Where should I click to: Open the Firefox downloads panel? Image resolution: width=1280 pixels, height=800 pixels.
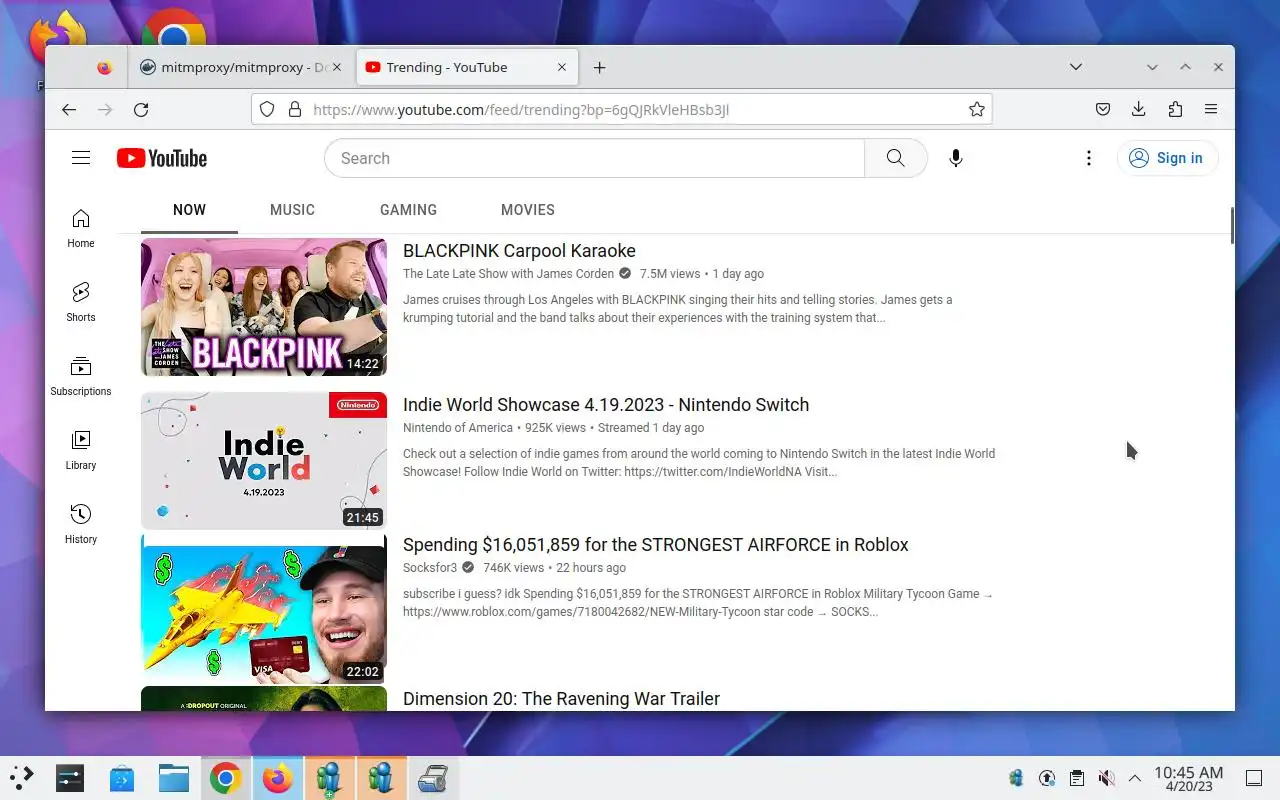tap(1139, 110)
